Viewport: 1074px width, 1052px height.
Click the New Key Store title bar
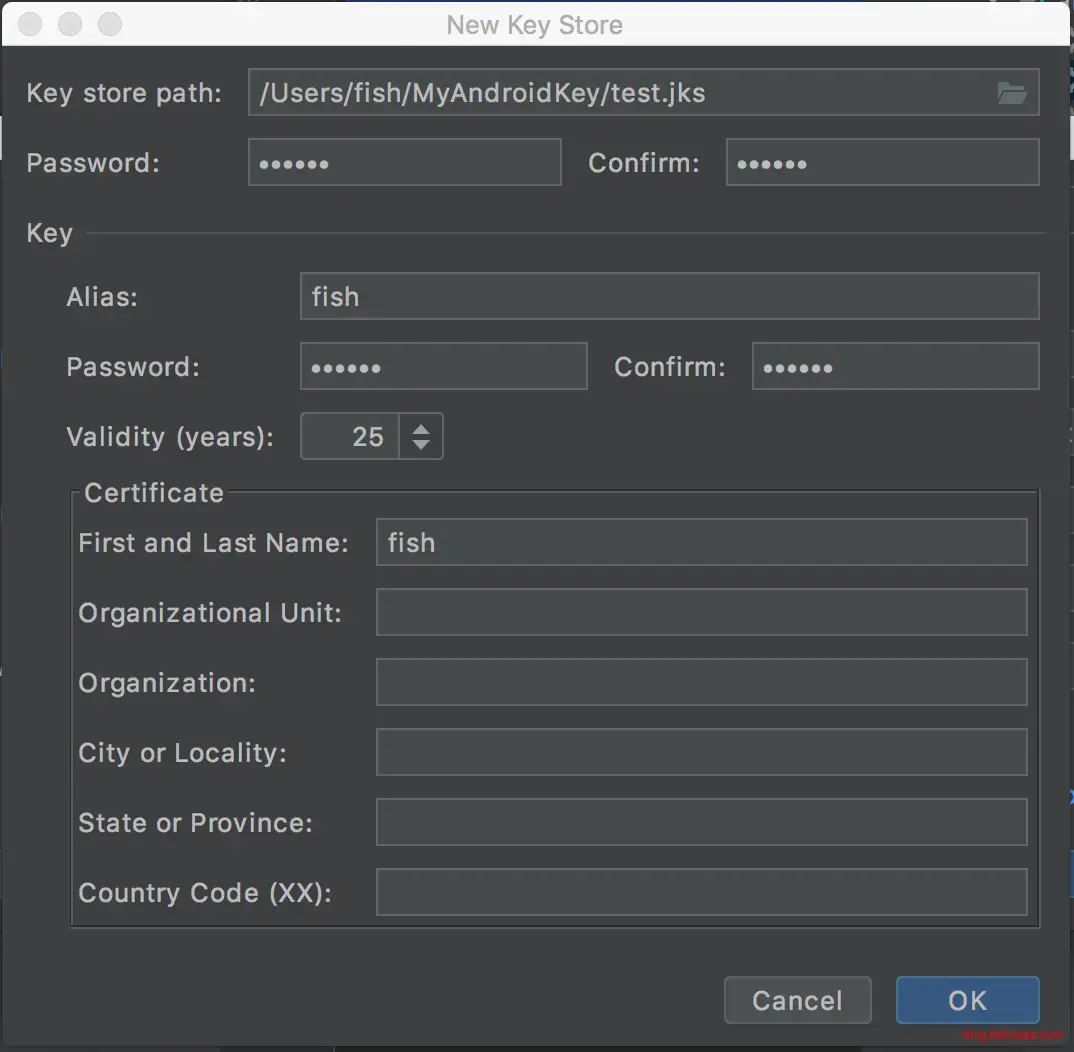534,24
